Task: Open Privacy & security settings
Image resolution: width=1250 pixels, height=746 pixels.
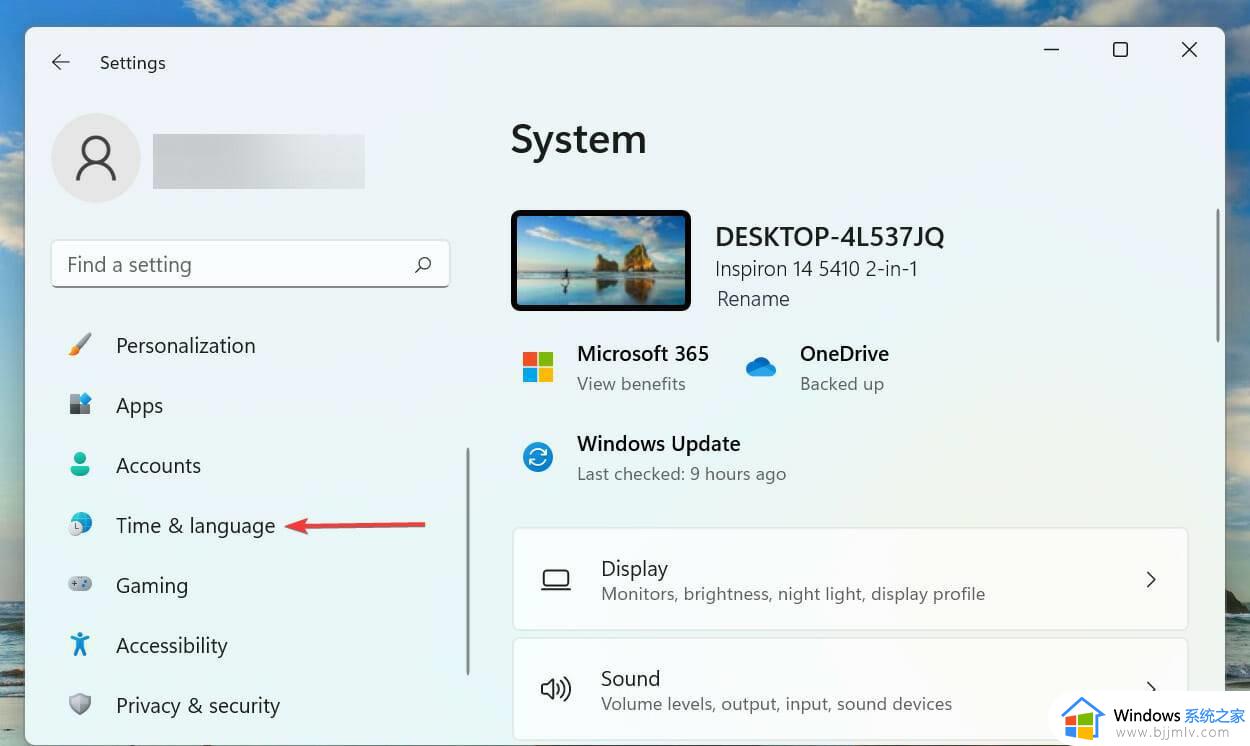Action: [198, 705]
